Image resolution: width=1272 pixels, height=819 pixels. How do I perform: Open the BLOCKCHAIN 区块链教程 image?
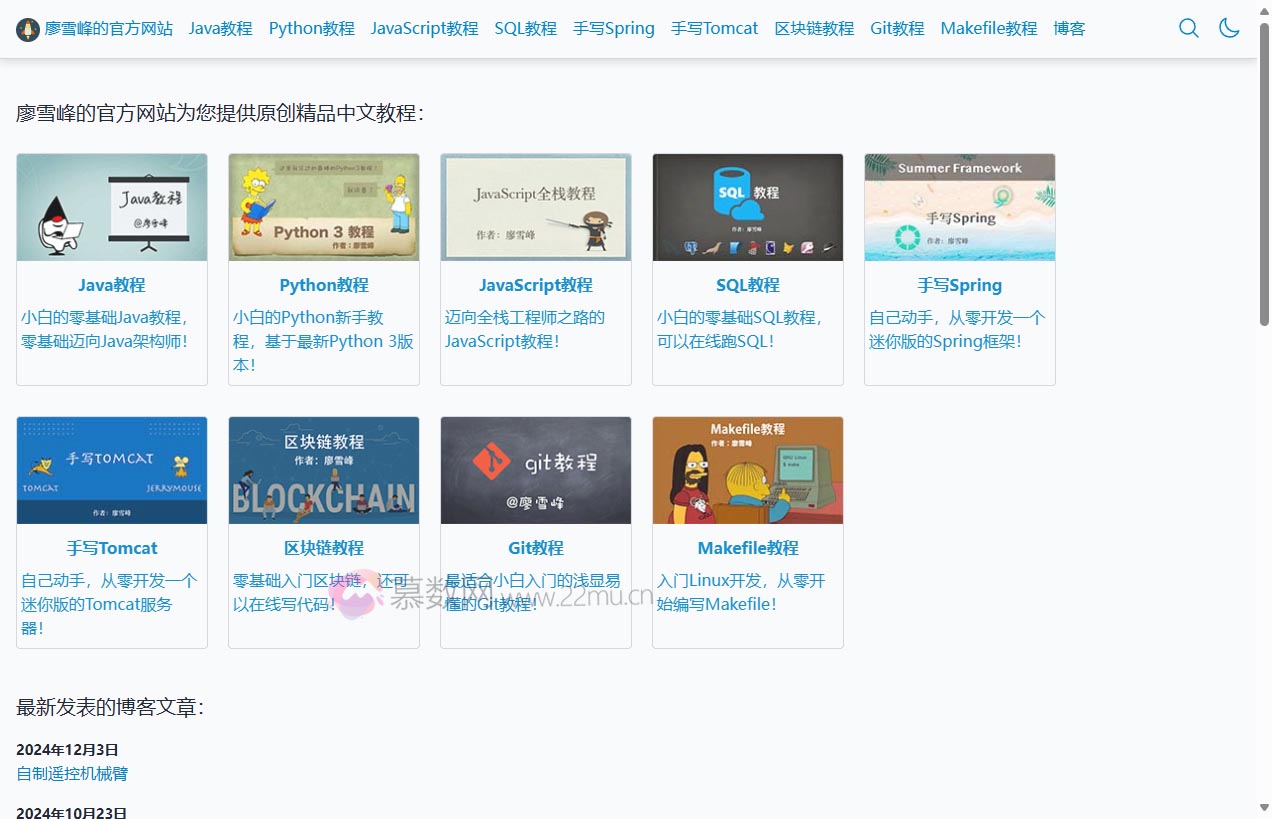click(324, 471)
